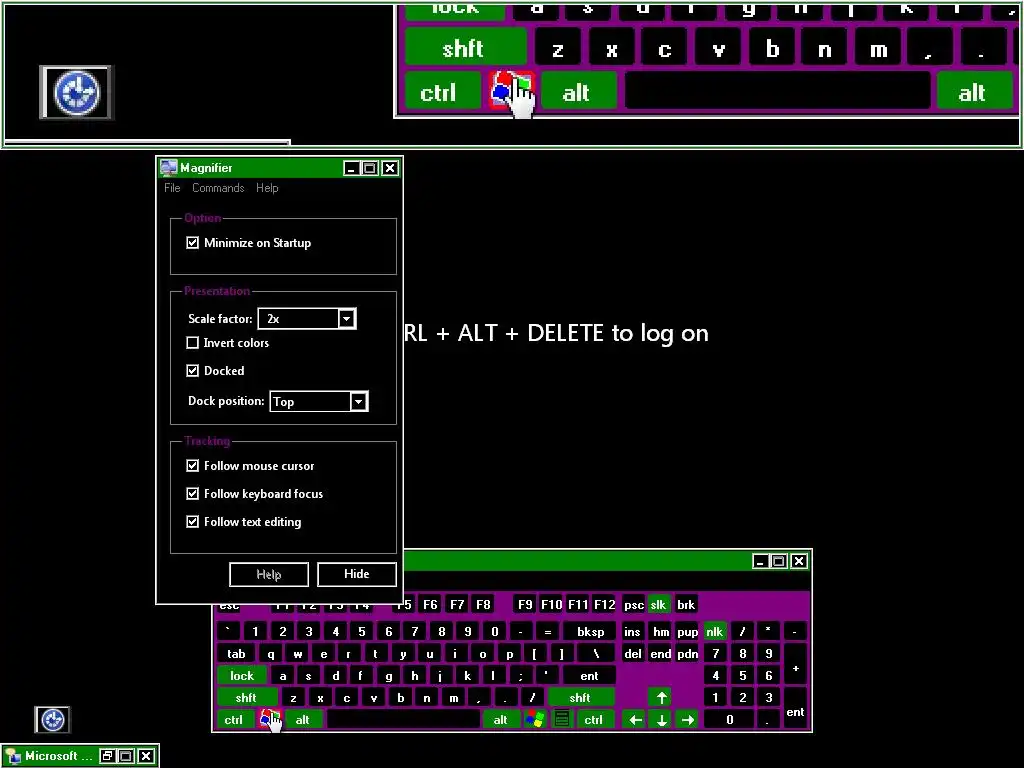
Task: Enable Invert colors option
Action: pos(192,342)
